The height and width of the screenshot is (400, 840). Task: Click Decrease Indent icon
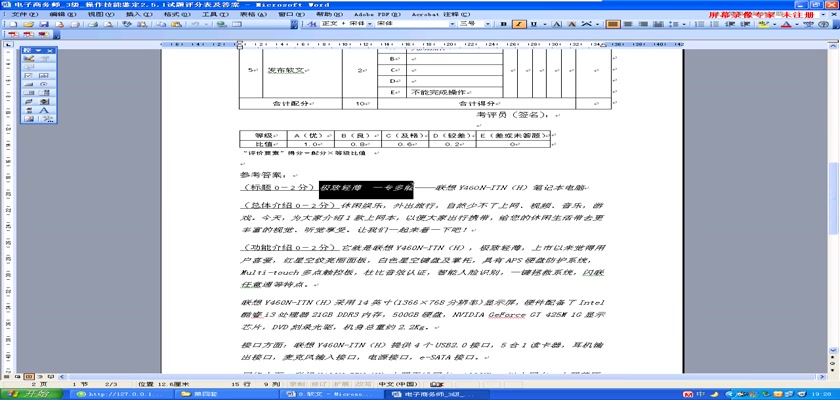(x=730, y=25)
